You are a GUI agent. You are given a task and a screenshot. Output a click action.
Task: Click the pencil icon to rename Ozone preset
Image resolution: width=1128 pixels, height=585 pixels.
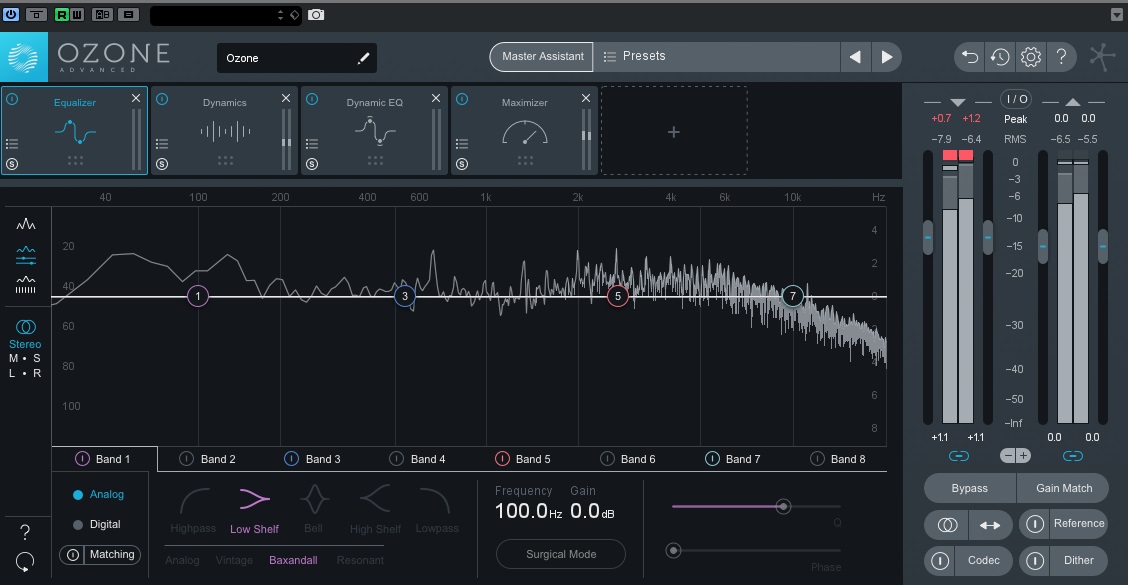pyautogui.click(x=363, y=58)
